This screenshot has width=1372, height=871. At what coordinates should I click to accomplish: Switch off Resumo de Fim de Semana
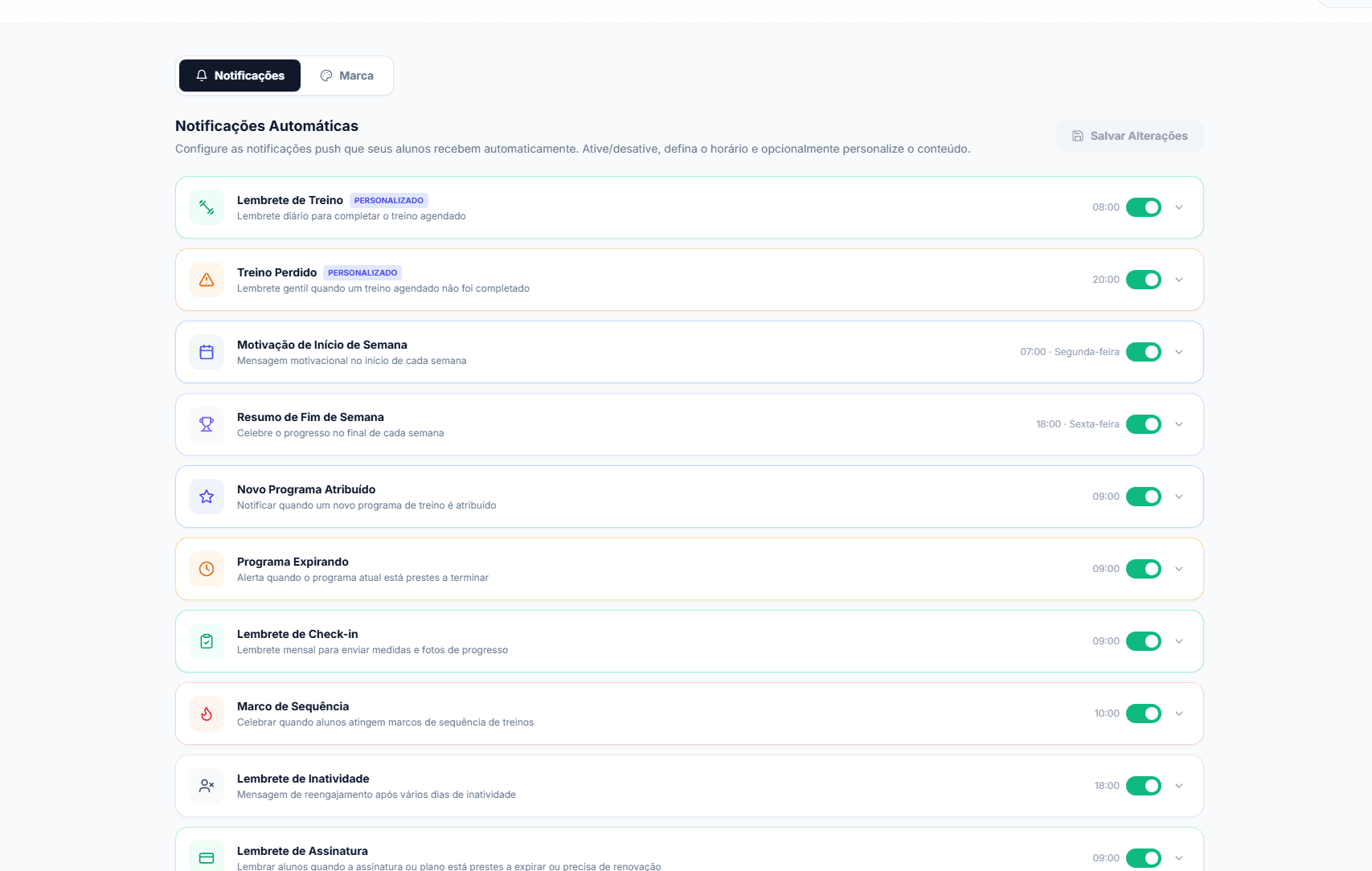coord(1144,424)
